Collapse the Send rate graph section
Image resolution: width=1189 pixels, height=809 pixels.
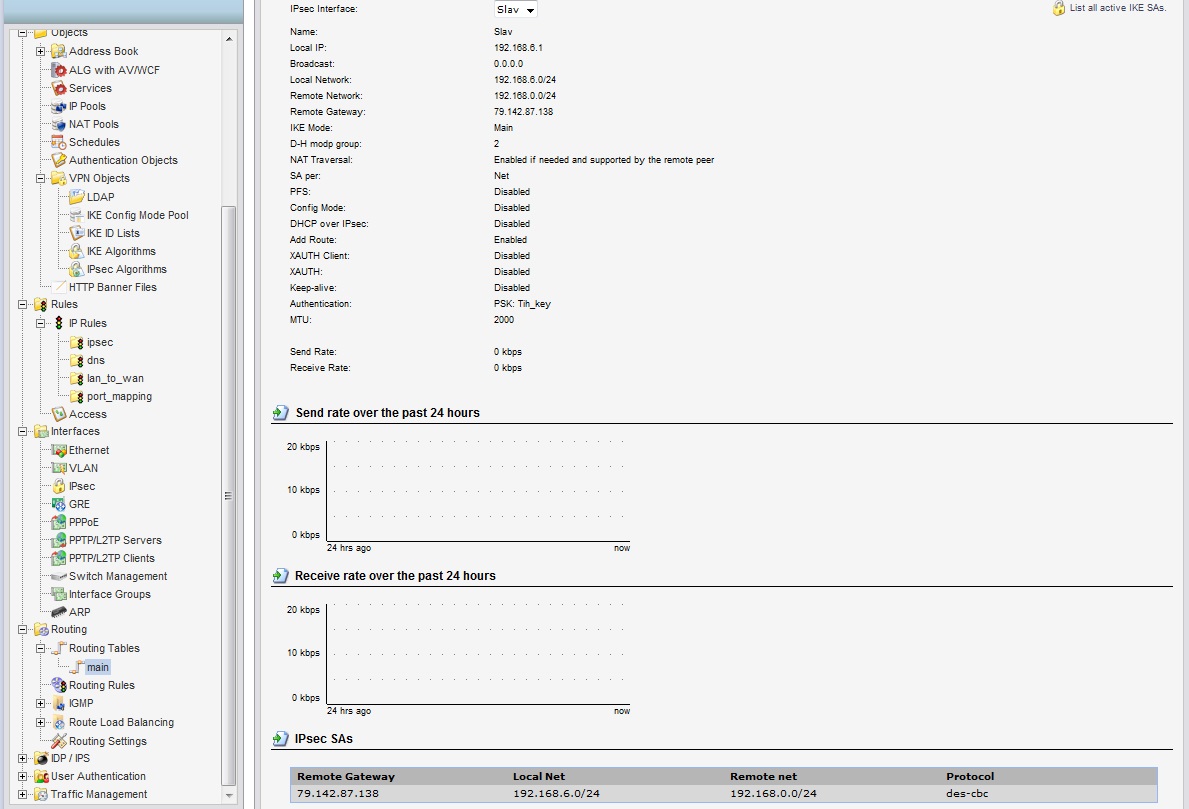pos(280,412)
